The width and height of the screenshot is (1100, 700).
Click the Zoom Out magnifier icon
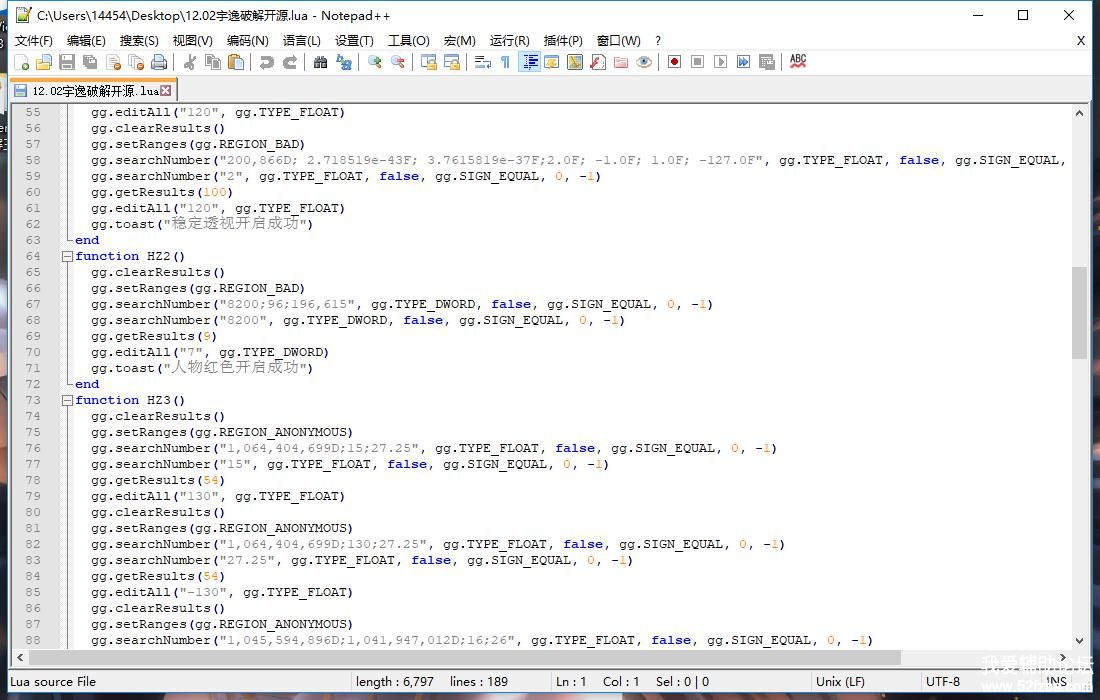coord(398,62)
